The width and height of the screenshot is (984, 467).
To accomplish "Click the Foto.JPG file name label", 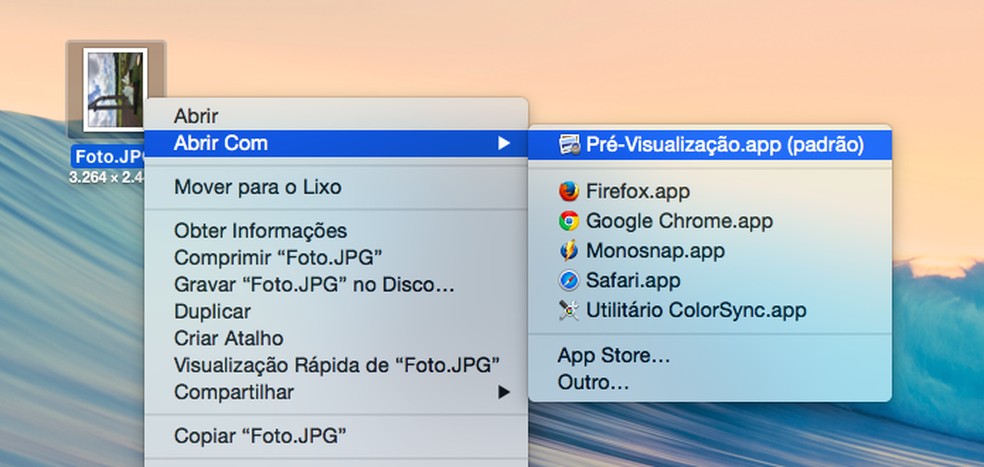I will tap(109, 156).
